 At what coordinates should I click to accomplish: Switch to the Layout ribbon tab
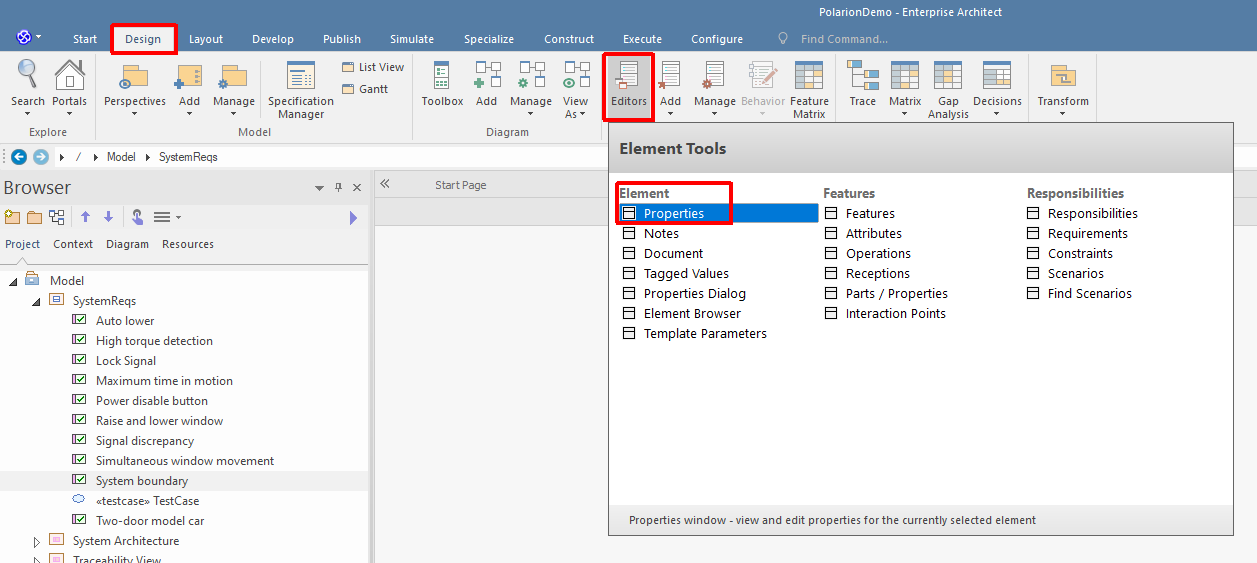pos(206,39)
